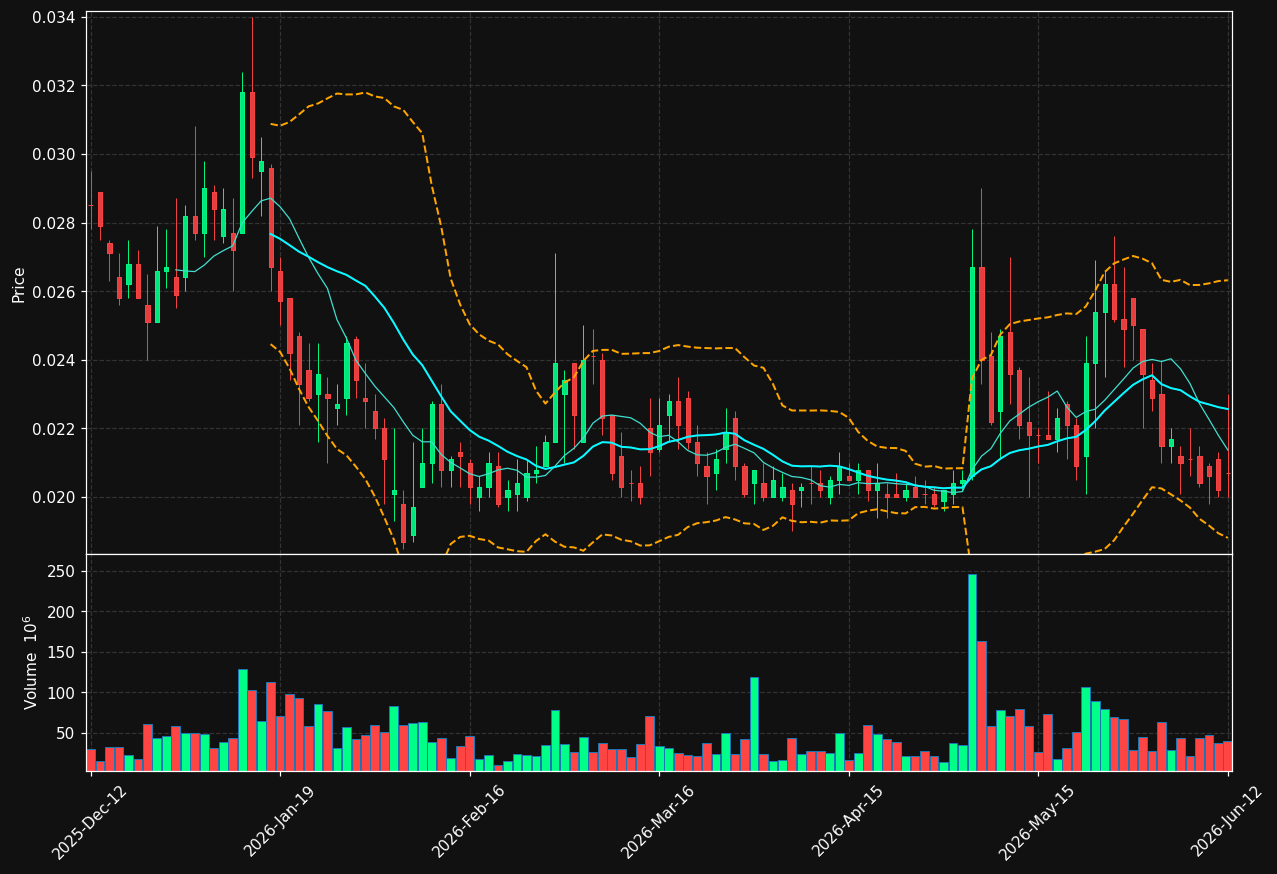Click the 50 volume axis label
1277x874 pixels.
(x=64, y=733)
